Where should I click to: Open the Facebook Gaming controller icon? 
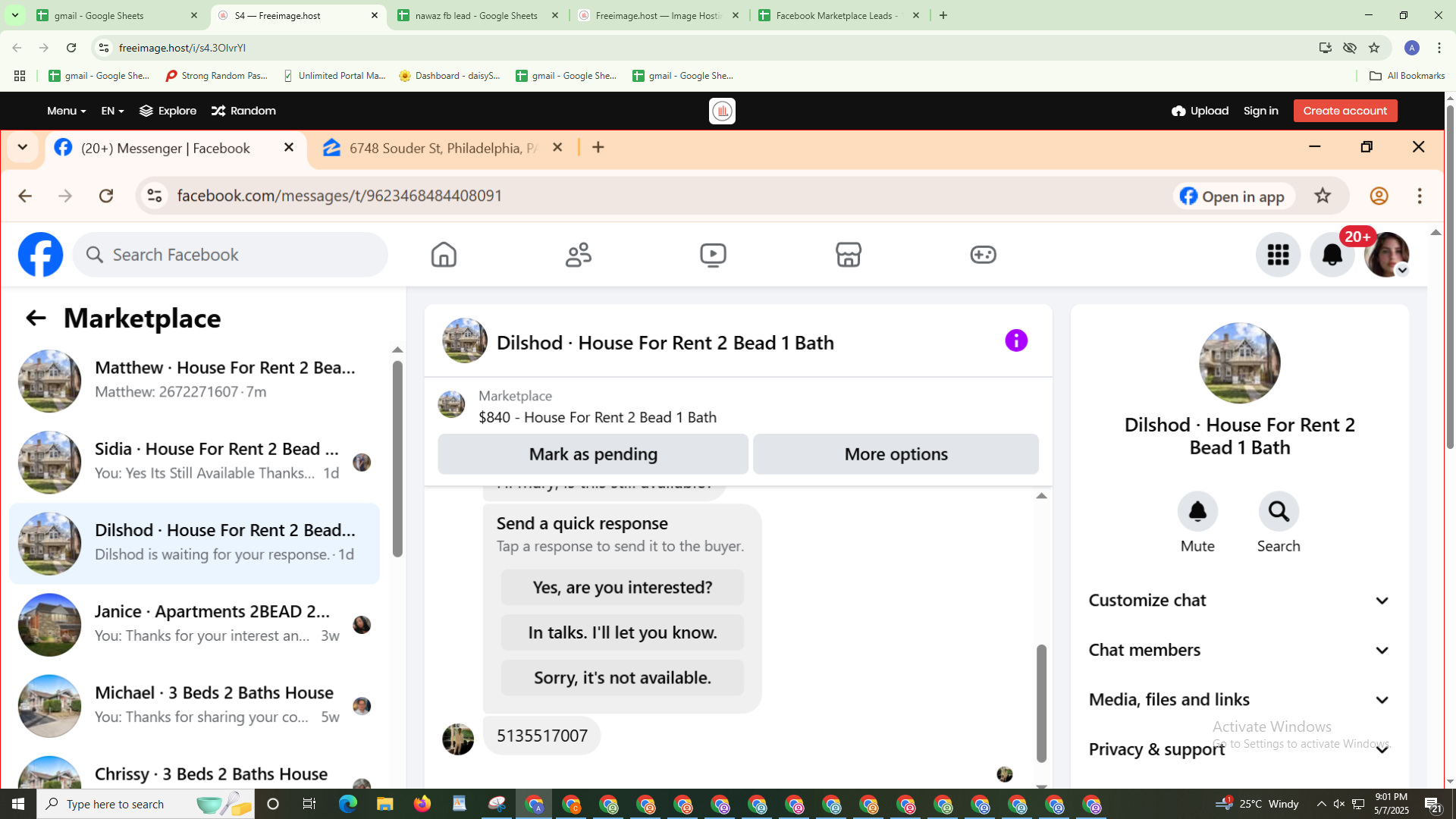click(x=983, y=255)
